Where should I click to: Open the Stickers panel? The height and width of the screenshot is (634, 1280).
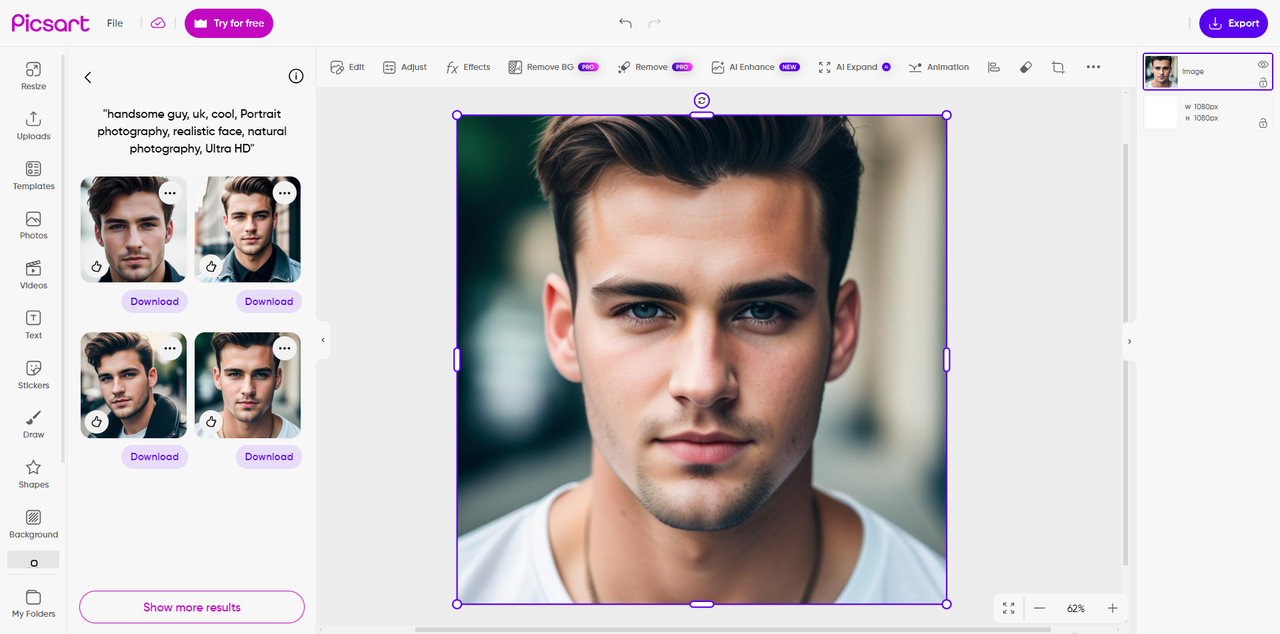click(33, 374)
